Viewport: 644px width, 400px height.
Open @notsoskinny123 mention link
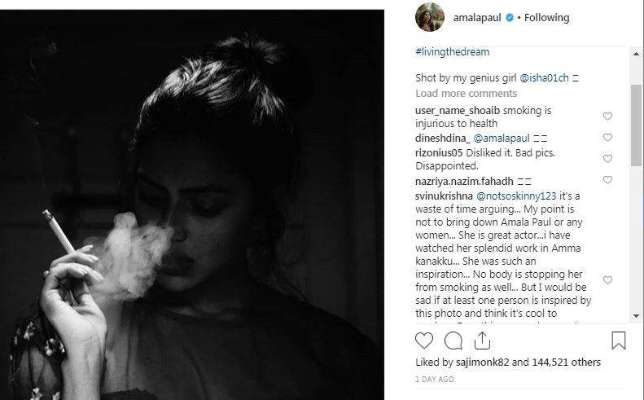pyautogui.click(x=516, y=196)
